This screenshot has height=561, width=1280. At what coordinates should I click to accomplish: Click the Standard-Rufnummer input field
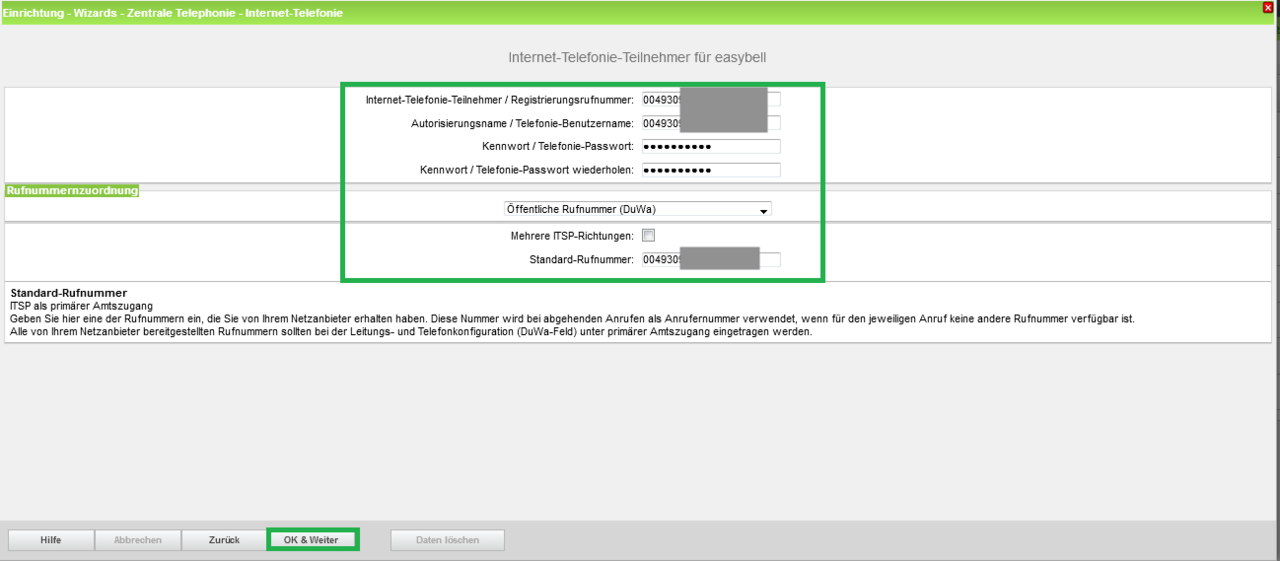[710, 260]
